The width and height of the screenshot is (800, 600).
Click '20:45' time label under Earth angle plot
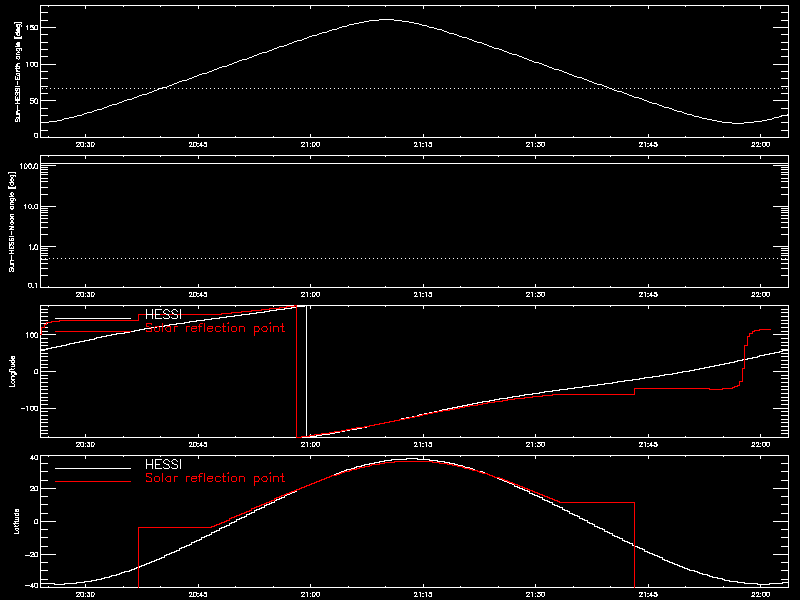coord(198,145)
